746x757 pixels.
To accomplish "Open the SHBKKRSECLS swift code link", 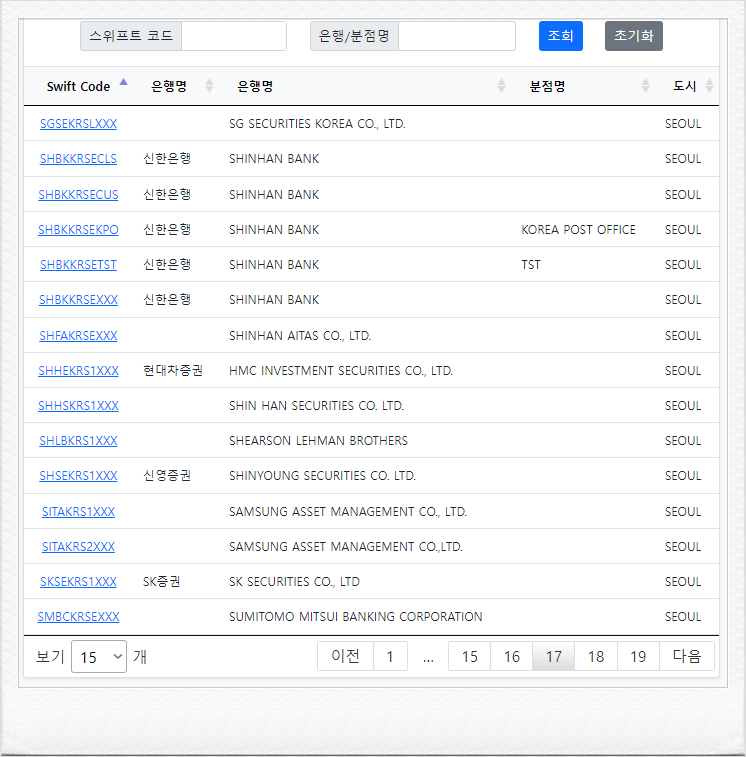I will point(78,159).
